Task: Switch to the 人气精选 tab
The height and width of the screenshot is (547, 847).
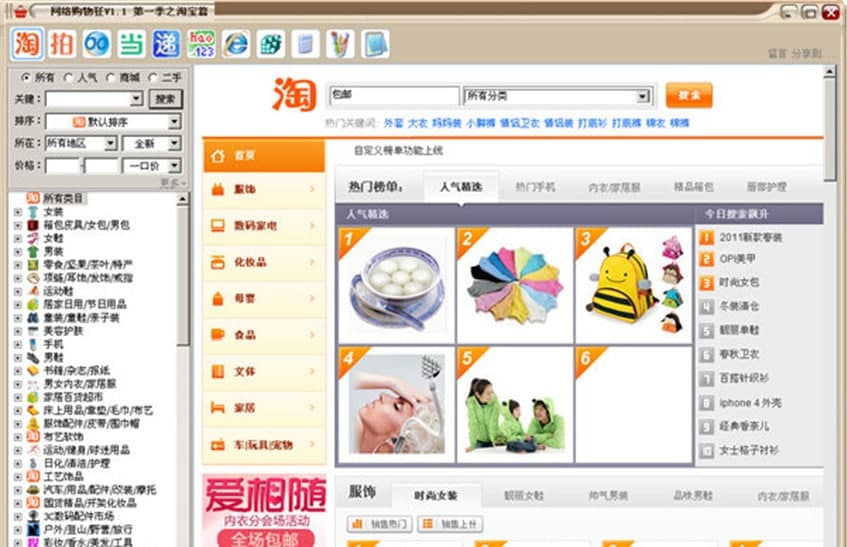Action: 461,187
